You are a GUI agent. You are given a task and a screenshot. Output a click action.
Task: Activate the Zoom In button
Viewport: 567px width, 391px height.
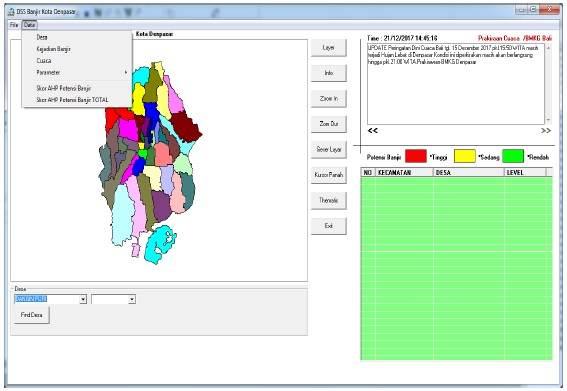[x=329, y=98]
